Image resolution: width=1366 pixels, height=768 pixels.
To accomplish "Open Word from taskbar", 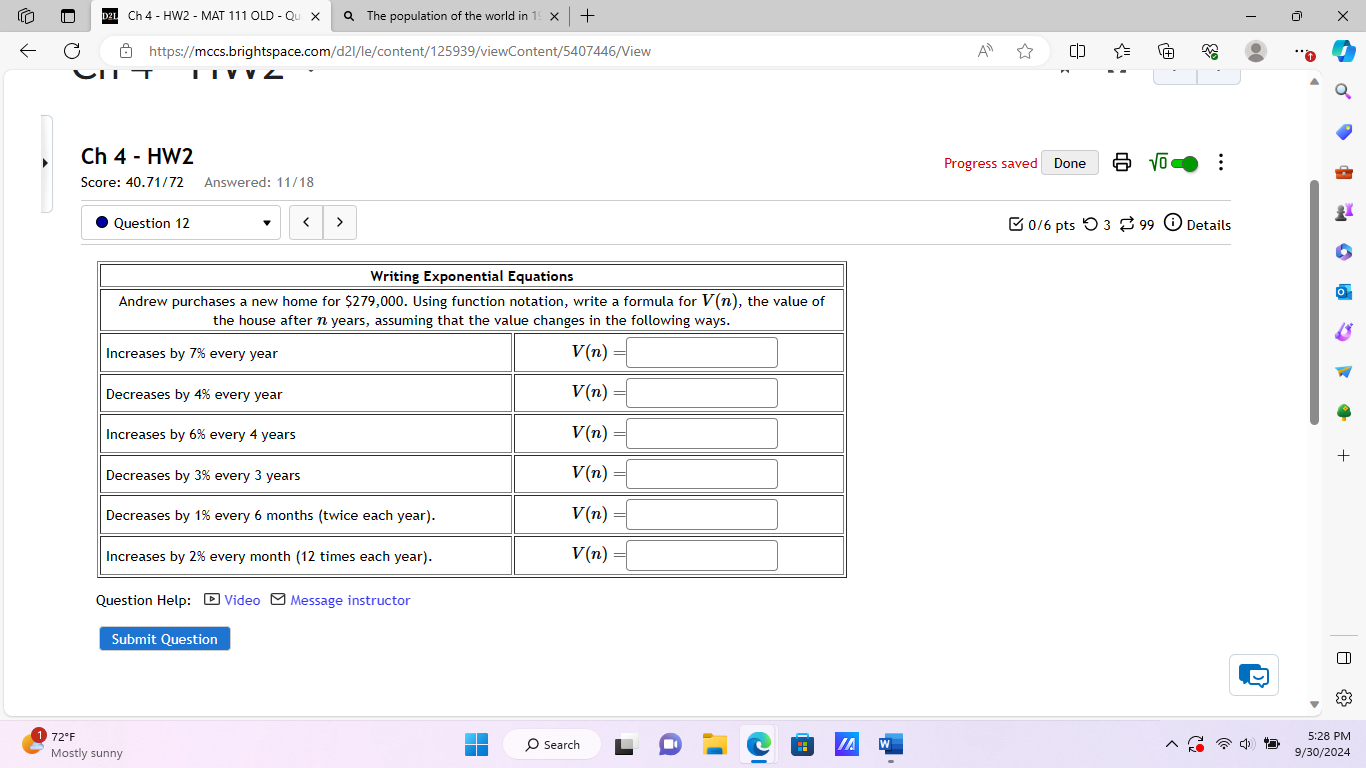I will click(x=890, y=744).
